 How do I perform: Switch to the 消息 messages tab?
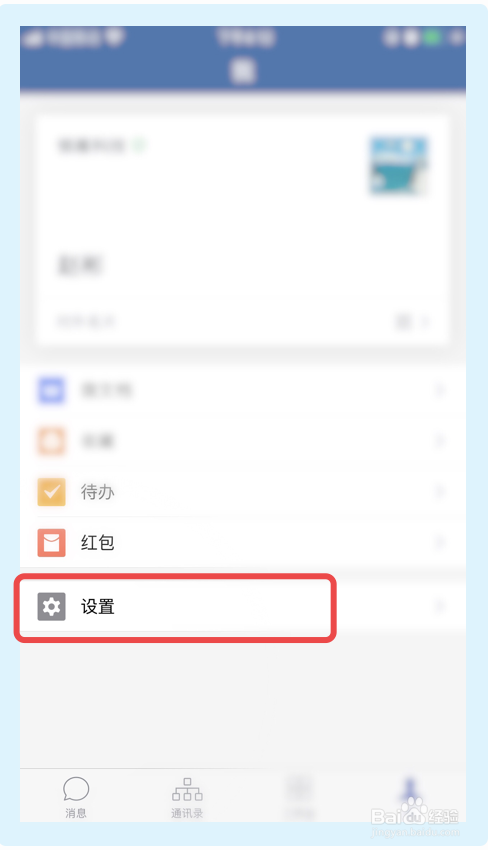pyautogui.click(x=76, y=797)
